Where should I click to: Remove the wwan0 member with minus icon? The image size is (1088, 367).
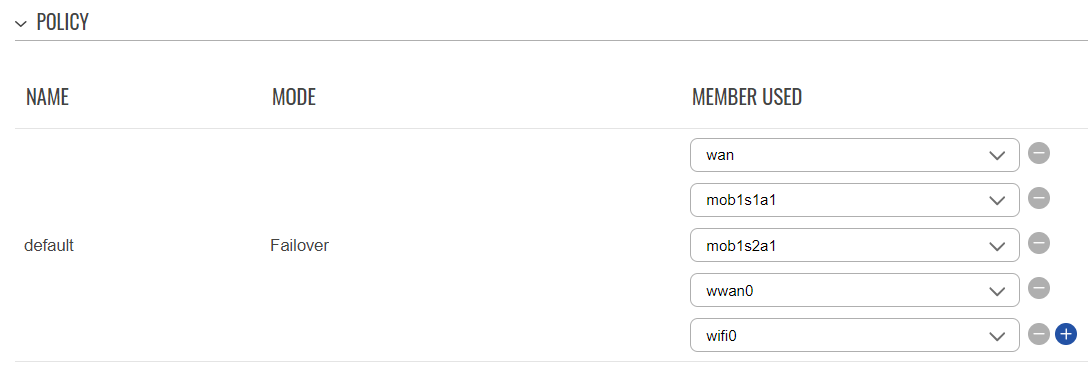click(1039, 289)
